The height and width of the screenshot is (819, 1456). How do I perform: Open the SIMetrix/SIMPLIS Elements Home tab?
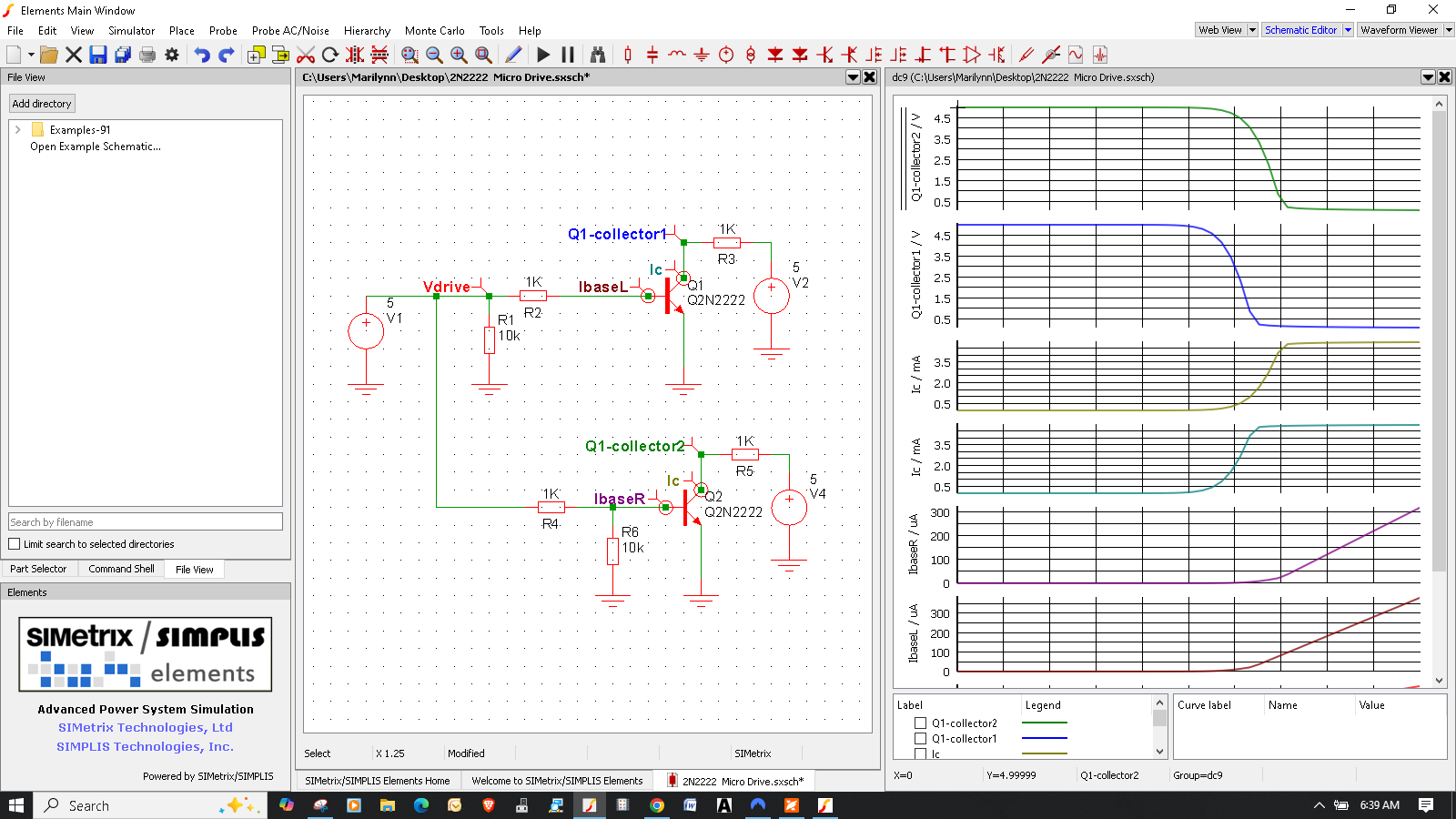coord(378,781)
